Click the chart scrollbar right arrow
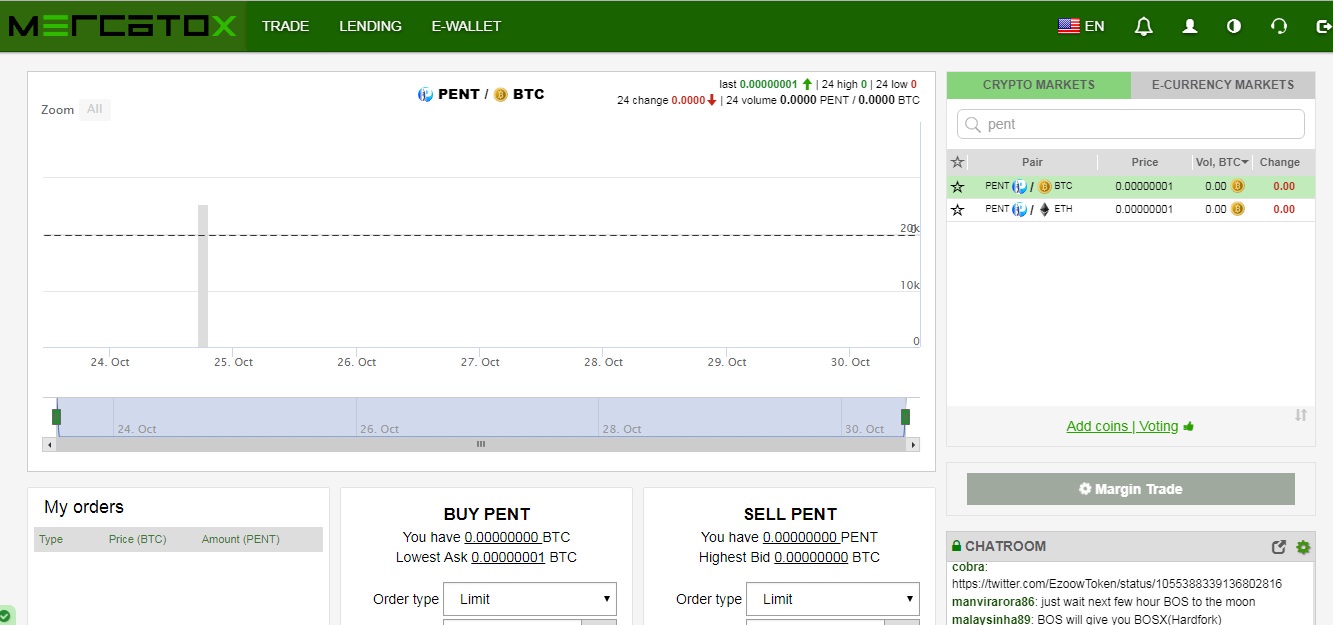Screen dimensions: 1333x625 tap(913, 444)
